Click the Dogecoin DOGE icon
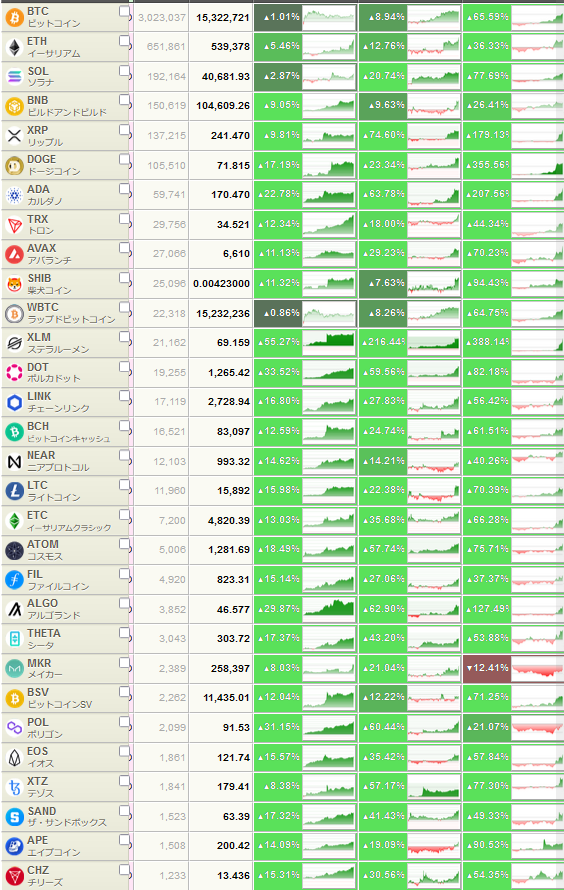 tap(14, 166)
